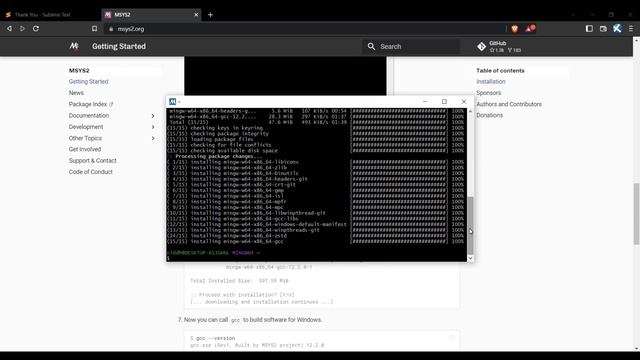Click the MSYS2 terminal window title icon
This screenshot has height=360, width=640.
tap(173, 102)
